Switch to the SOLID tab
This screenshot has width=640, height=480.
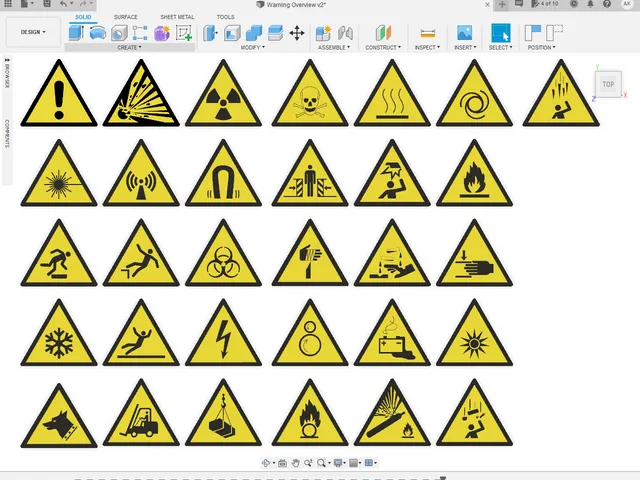[x=83, y=17]
